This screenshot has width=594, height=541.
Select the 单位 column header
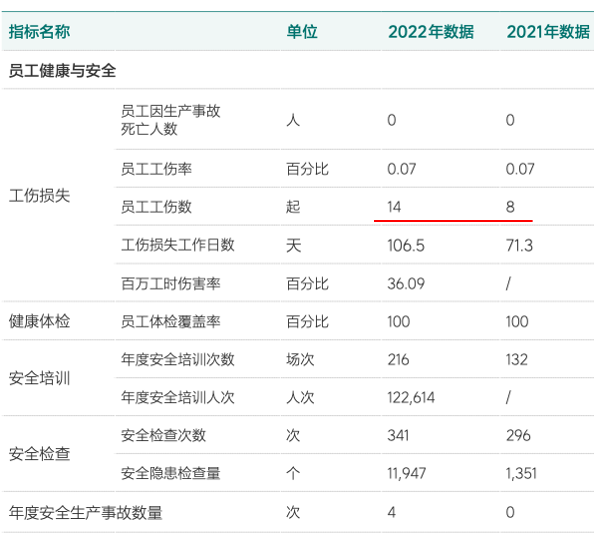point(302,31)
